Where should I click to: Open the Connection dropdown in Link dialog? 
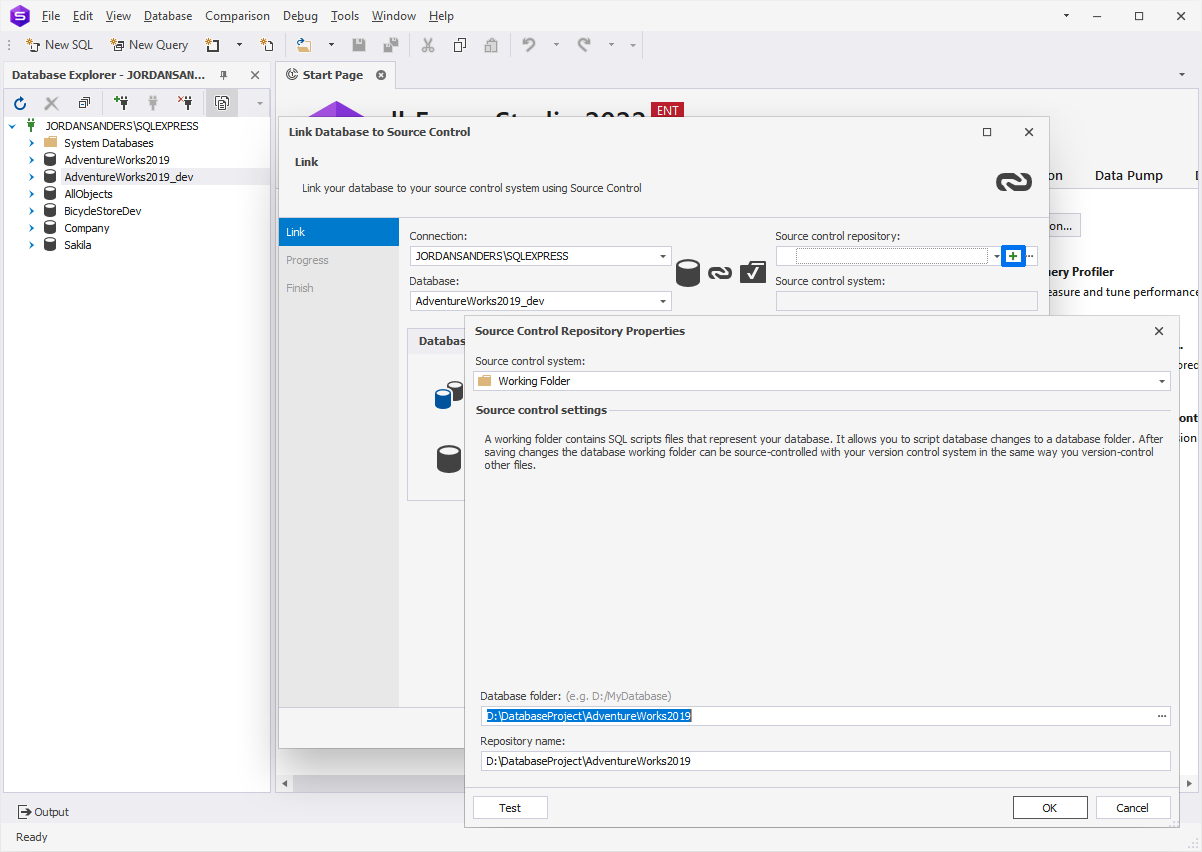664,256
